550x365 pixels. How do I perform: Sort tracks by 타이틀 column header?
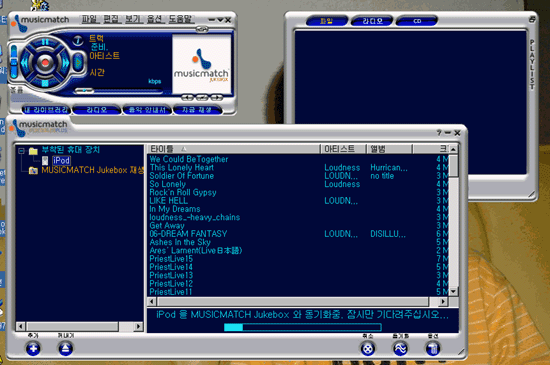[x=234, y=149]
